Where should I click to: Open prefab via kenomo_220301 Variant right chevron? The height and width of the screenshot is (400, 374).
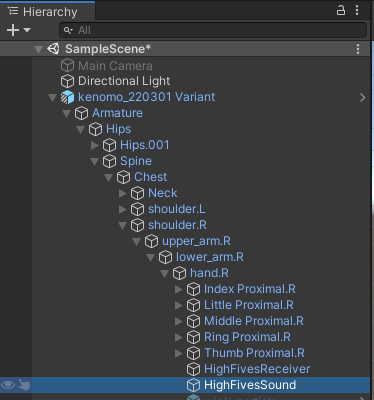pos(363,97)
